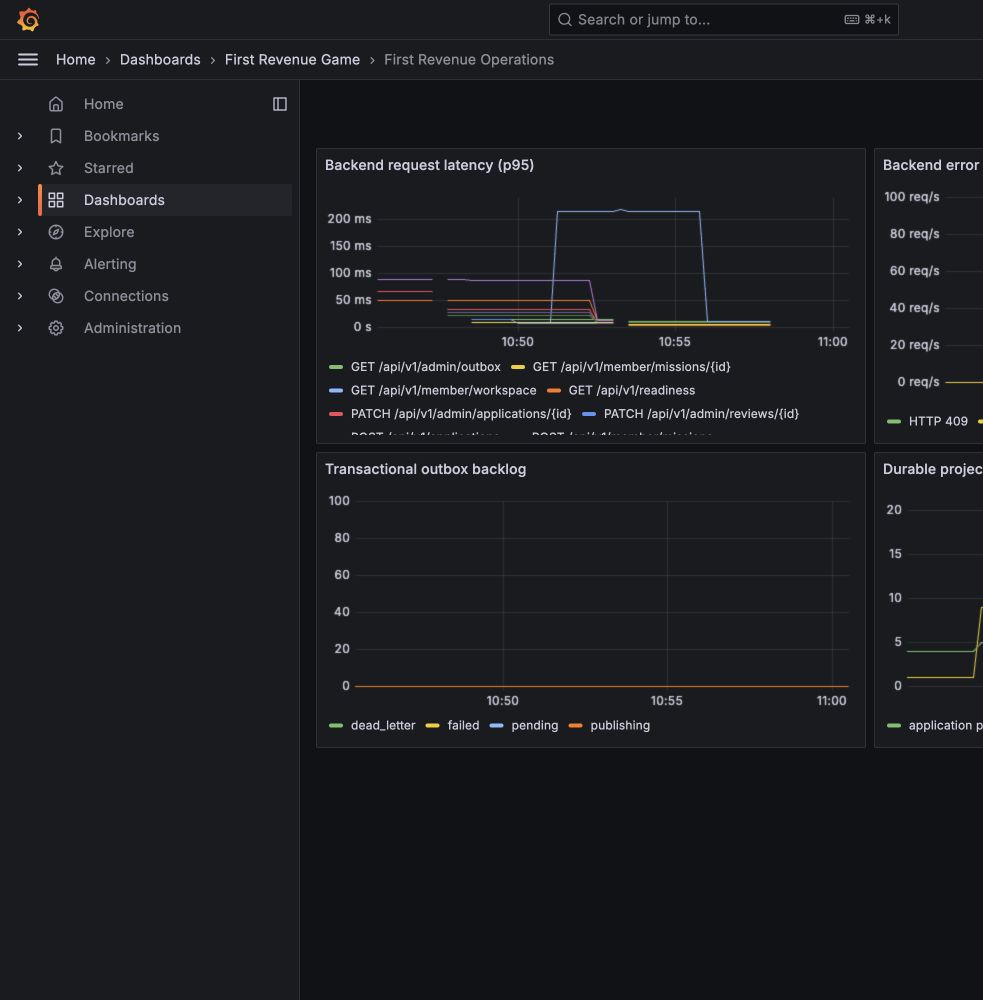983x1000 pixels.
Task: Click the keyboard shortcut icon in search
Action: [x=852, y=20]
